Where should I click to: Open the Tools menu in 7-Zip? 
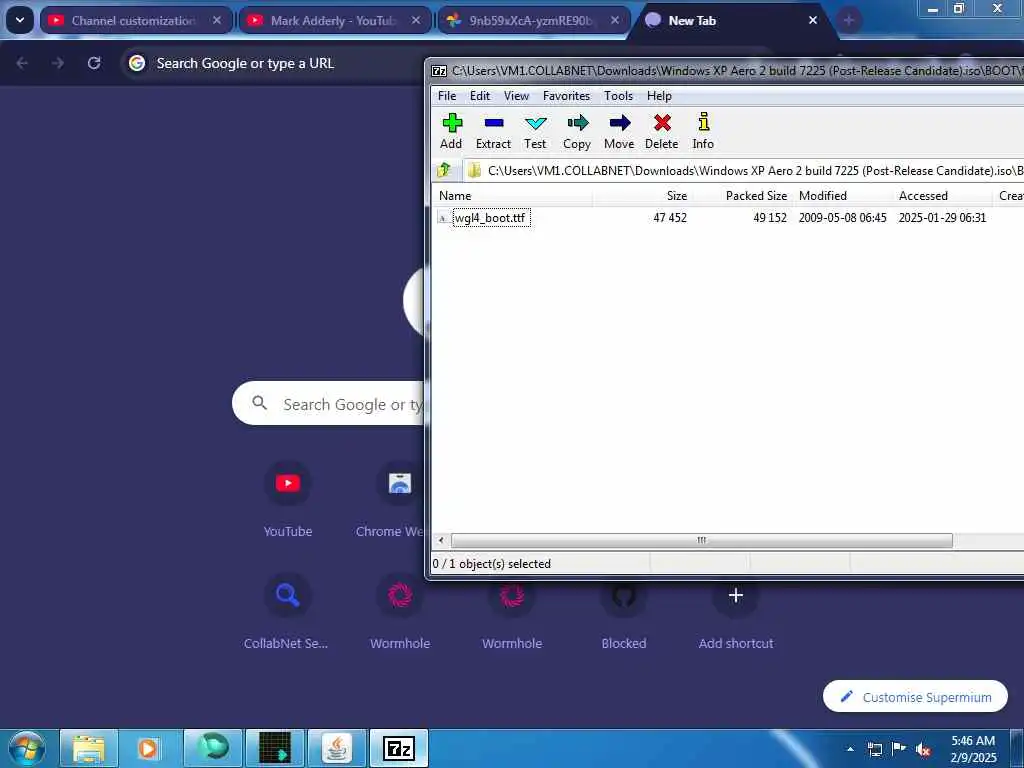click(x=618, y=96)
